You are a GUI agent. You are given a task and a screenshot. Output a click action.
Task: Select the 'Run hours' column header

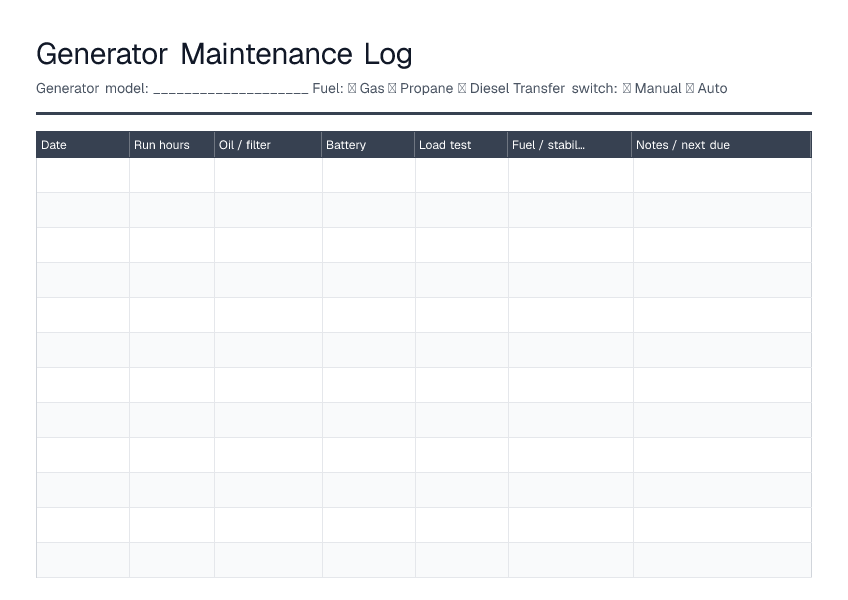click(172, 144)
